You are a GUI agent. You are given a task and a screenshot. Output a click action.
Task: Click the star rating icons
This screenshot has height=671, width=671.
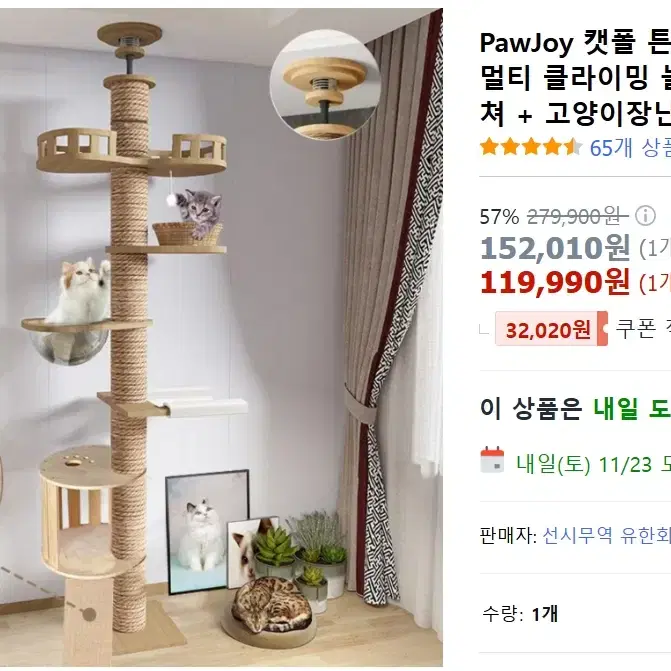(531, 147)
